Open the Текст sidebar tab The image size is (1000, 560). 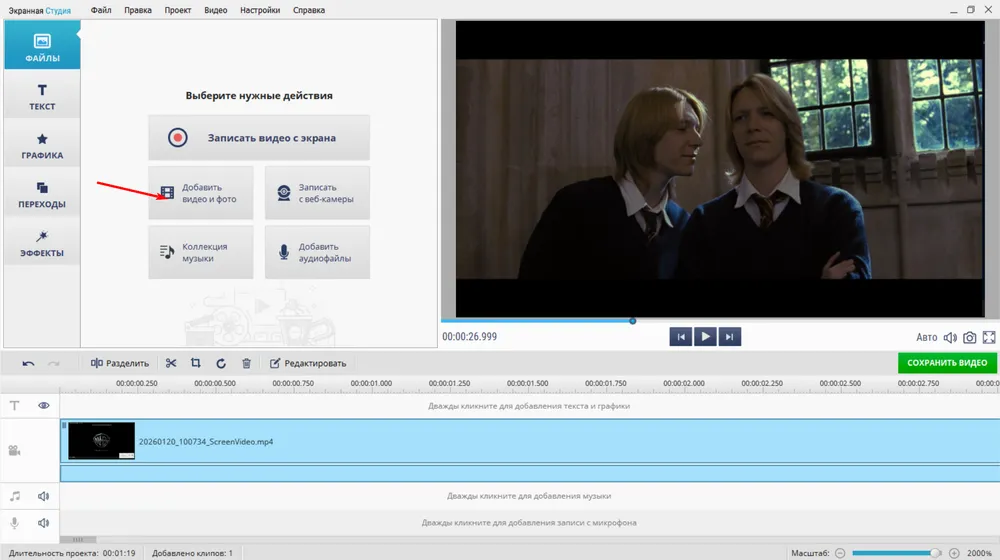tap(42, 94)
